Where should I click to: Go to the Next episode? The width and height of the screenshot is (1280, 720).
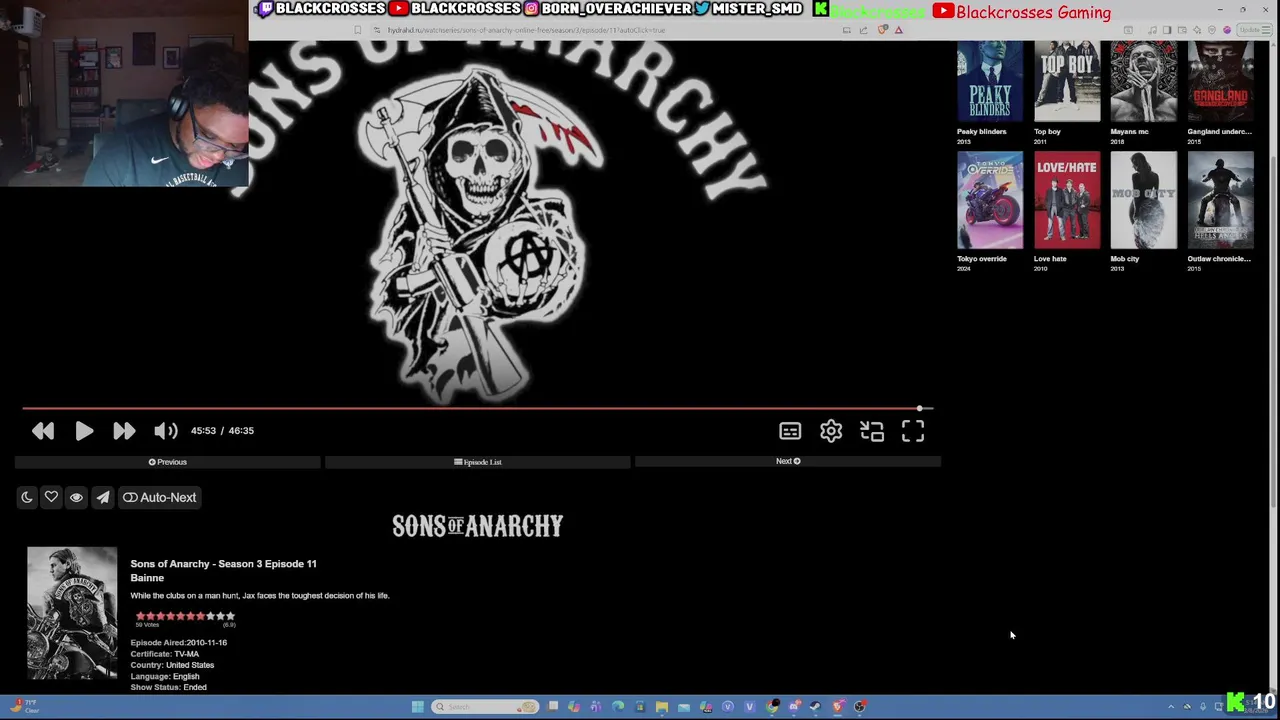tap(788, 461)
